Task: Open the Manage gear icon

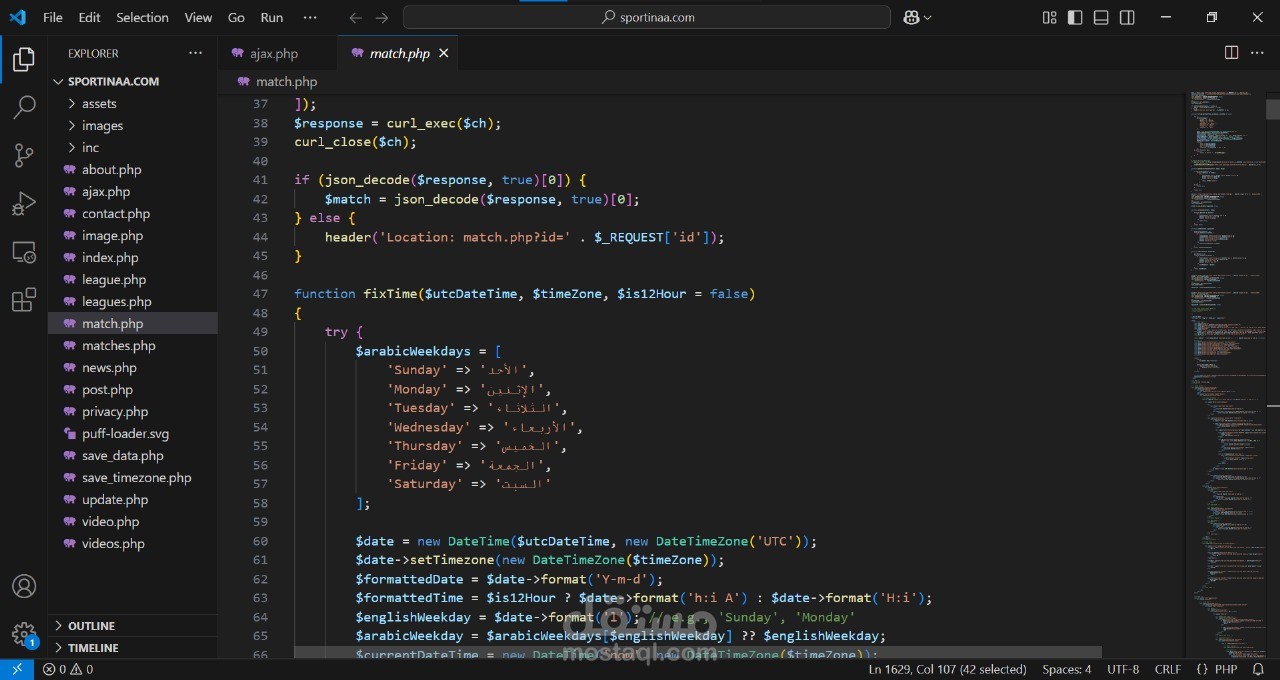Action: (24, 634)
